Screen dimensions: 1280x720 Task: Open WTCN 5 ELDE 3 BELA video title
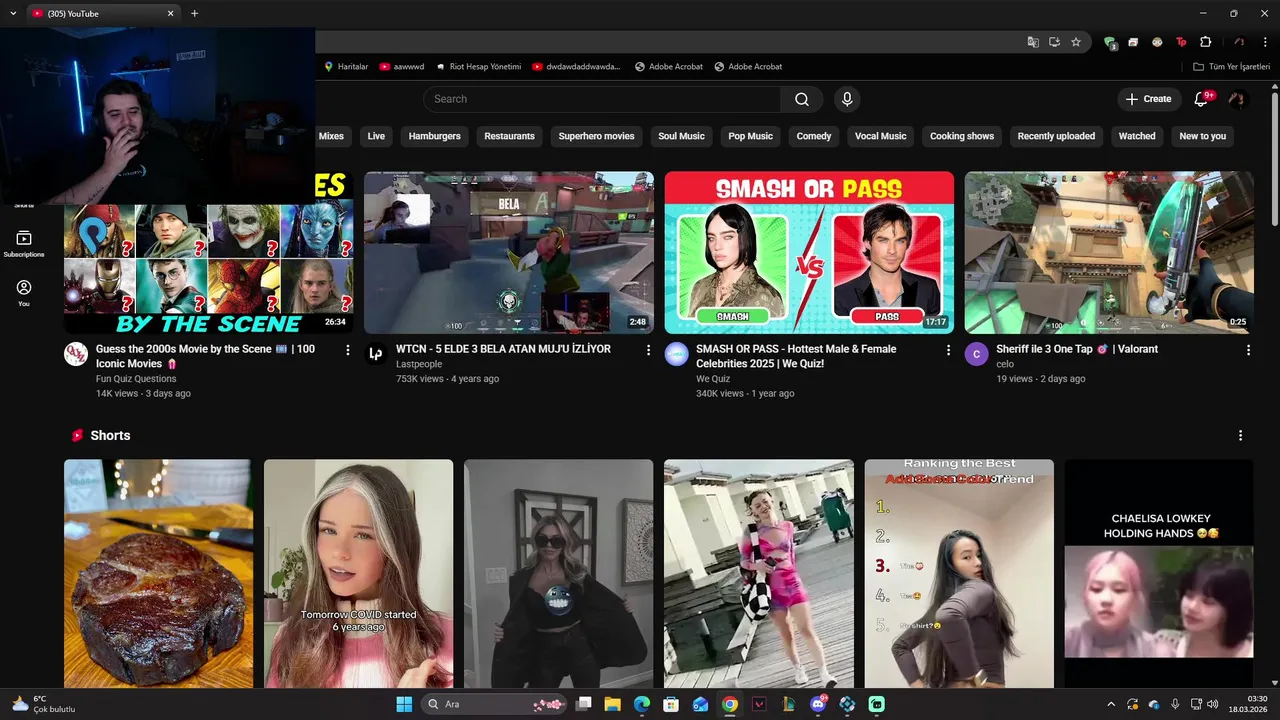tap(503, 349)
